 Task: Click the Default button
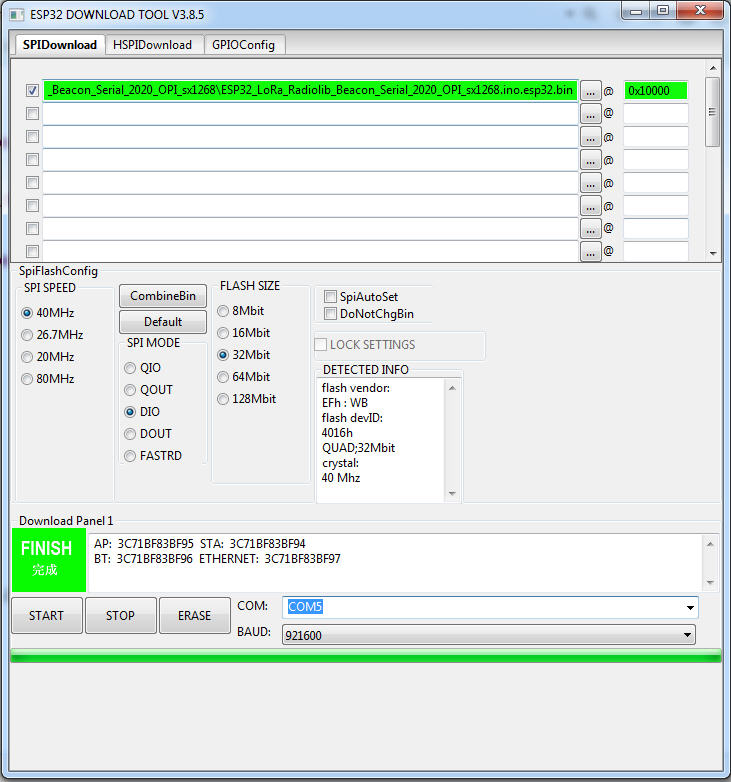163,322
